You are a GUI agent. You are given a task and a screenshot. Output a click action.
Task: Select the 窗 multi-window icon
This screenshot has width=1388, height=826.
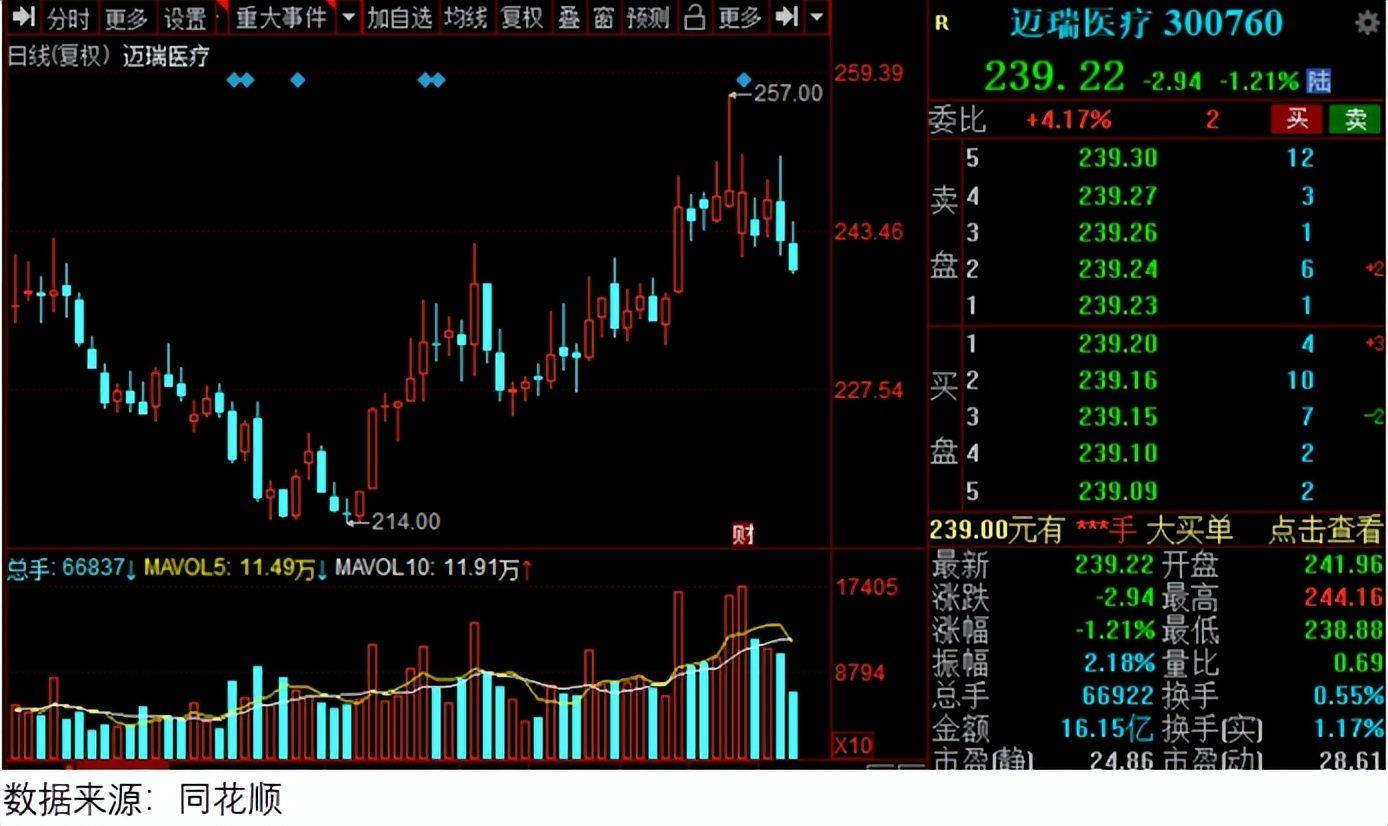point(602,17)
